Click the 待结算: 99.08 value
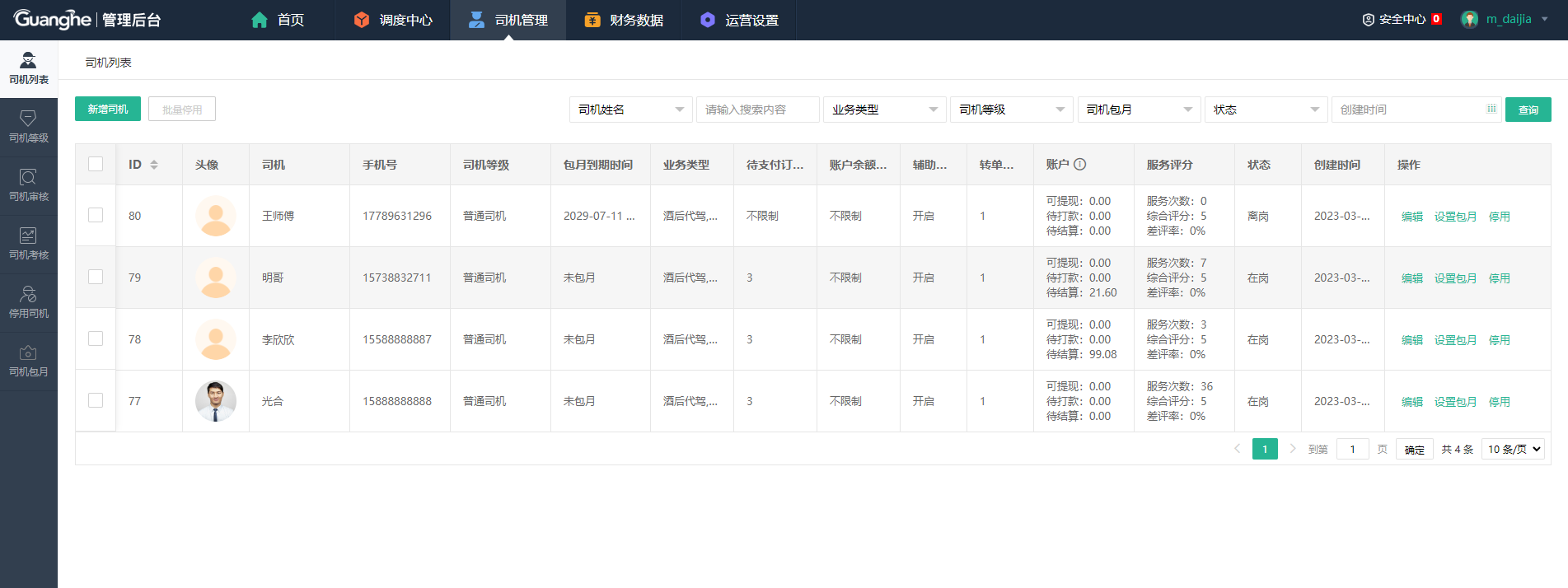This screenshot has width=1568, height=588. tap(1082, 354)
